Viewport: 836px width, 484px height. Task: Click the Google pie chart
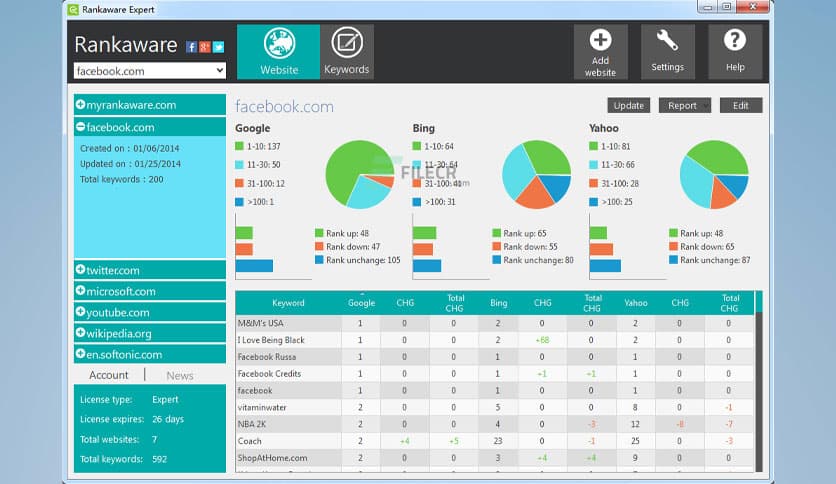pyautogui.click(x=360, y=174)
